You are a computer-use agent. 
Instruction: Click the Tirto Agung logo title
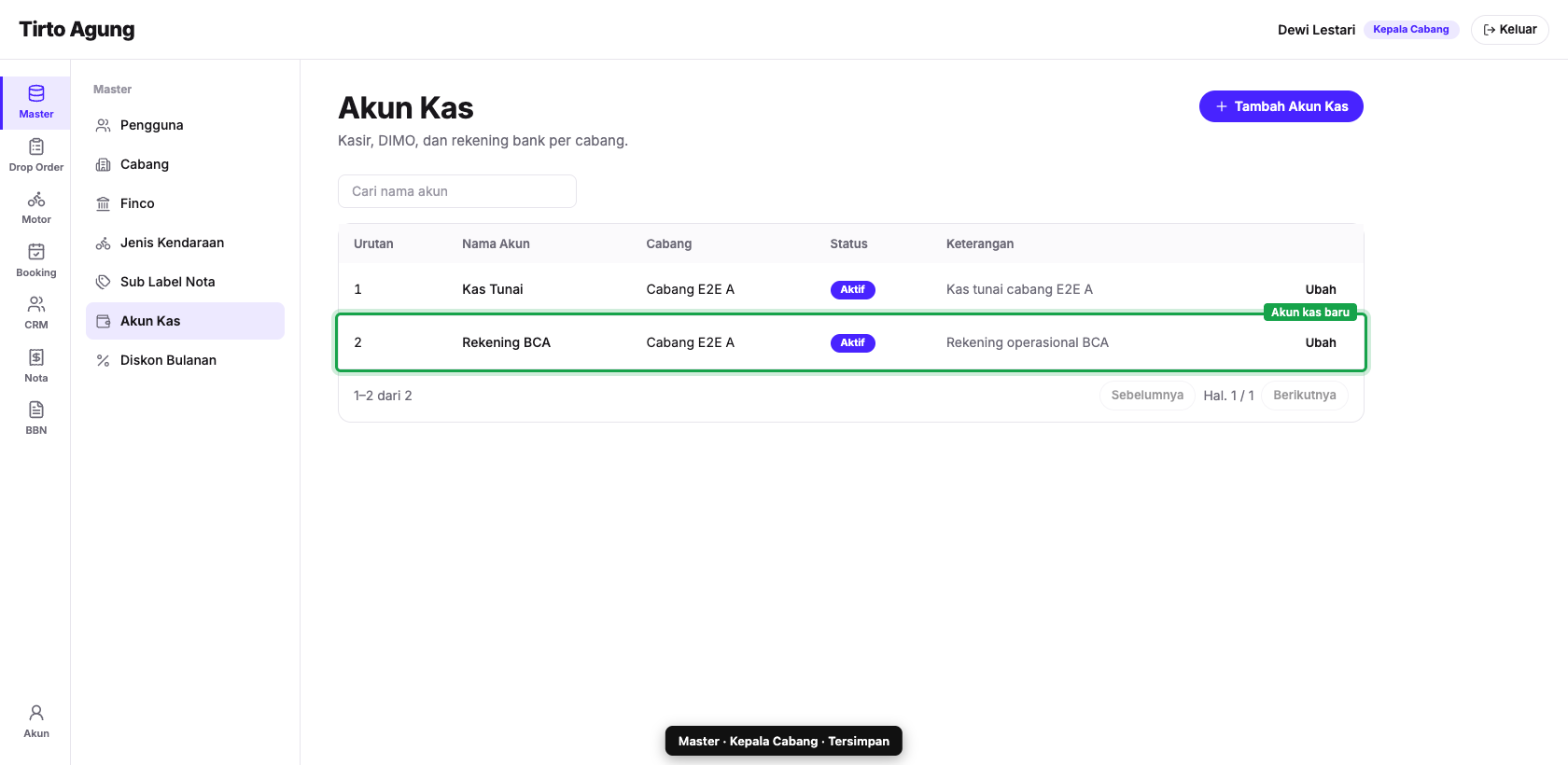(77, 30)
